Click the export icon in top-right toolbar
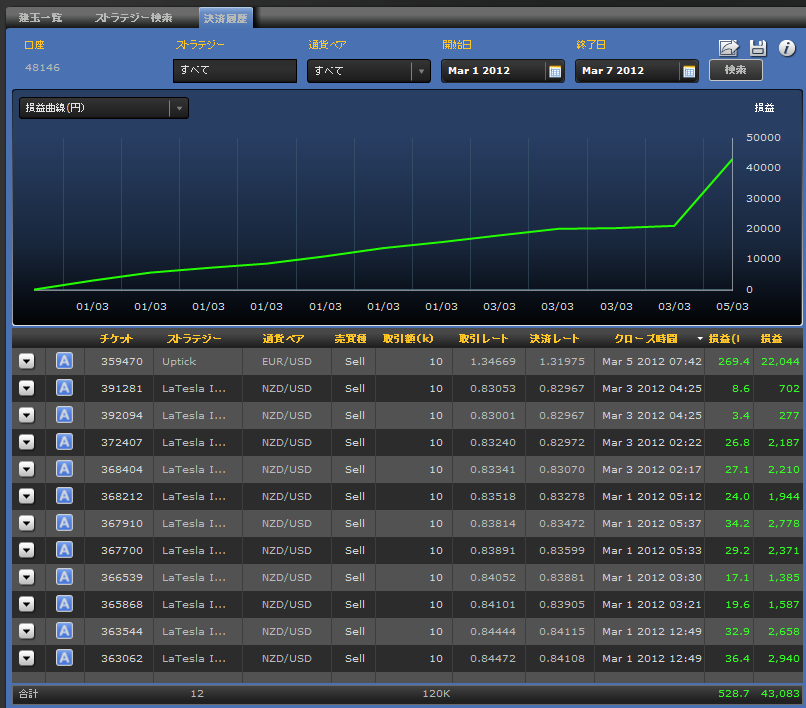The height and width of the screenshot is (708, 806). 728,48
